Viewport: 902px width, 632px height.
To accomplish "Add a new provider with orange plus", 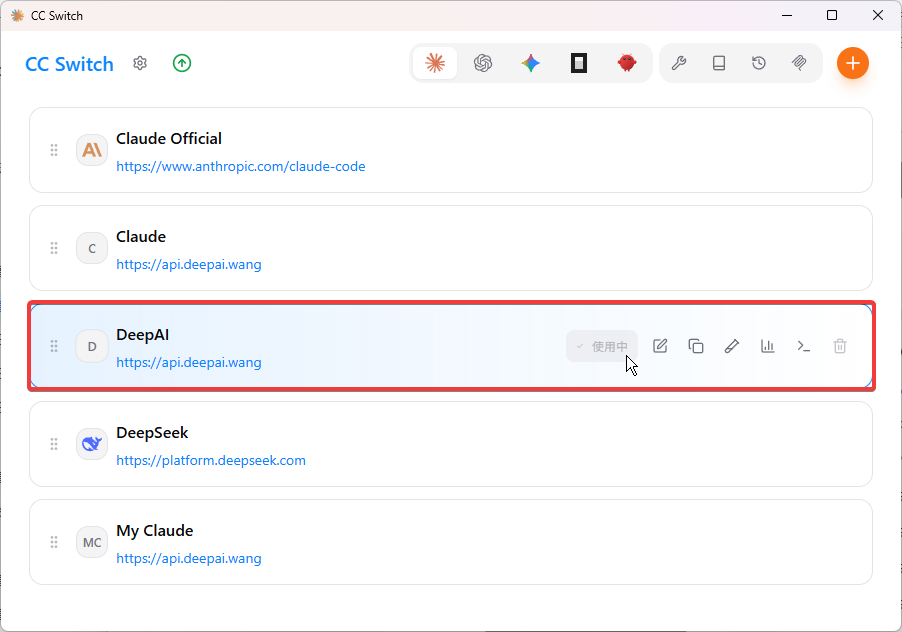I will pyautogui.click(x=853, y=63).
